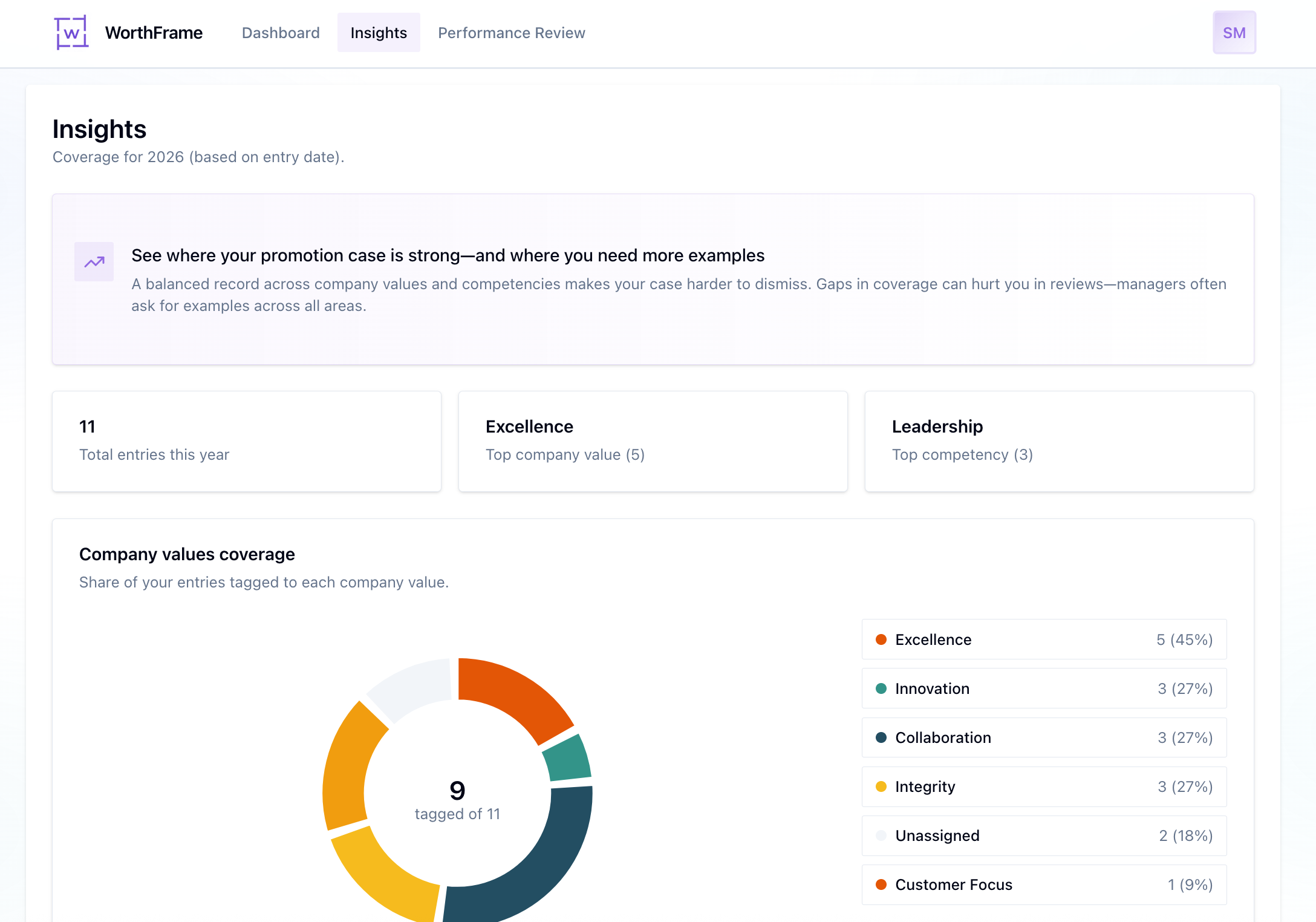Viewport: 1316px width, 922px height.
Task: Click the Excellence orange legend dot
Action: (x=881, y=639)
